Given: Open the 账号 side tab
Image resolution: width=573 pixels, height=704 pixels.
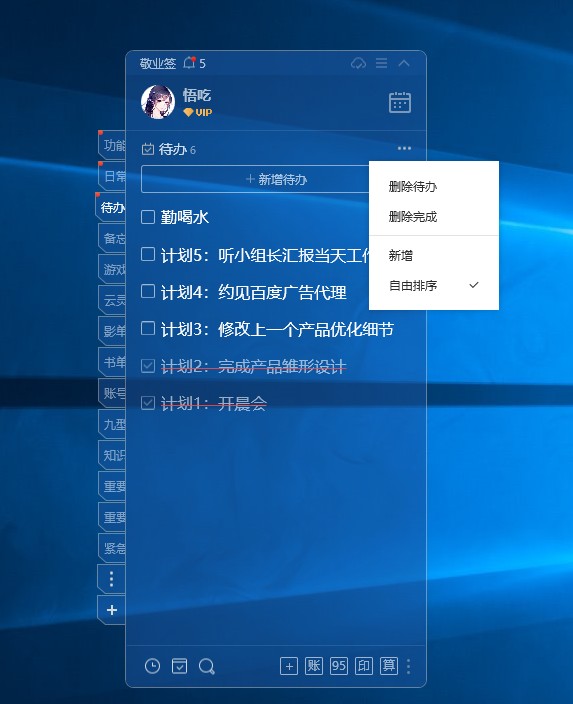Looking at the screenshot, I should click(x=112, y=393).
